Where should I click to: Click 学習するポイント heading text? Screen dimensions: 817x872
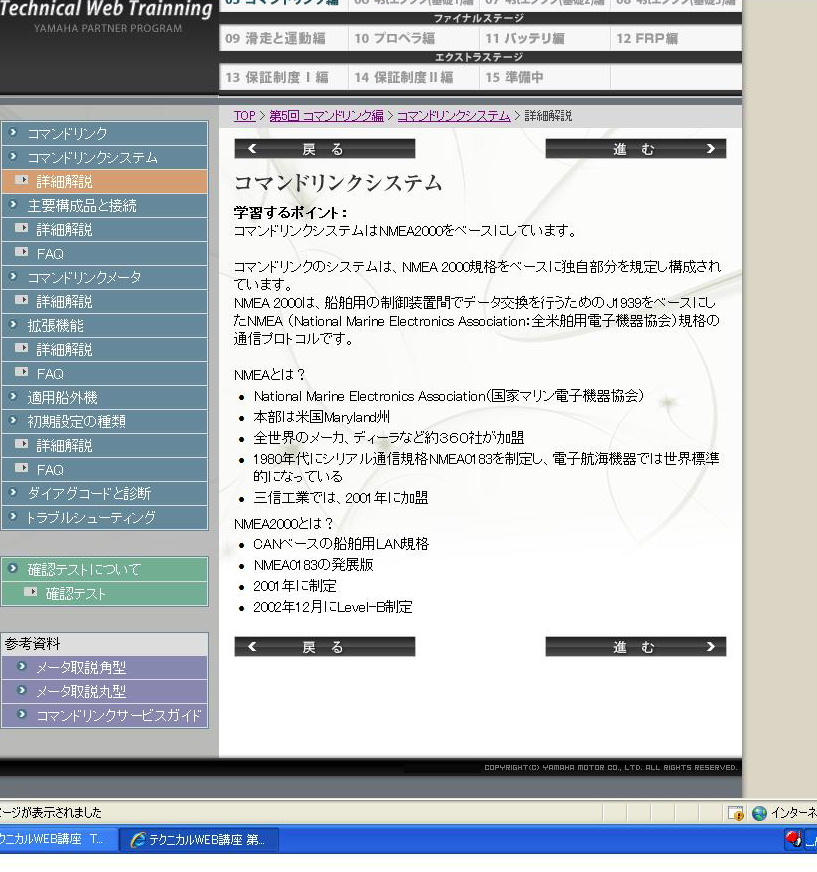point(291,212)
